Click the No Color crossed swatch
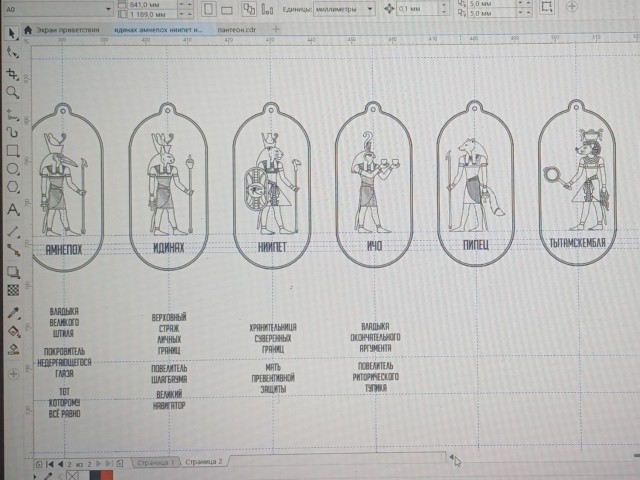The height and width of the screenshot is (480, 640). [73, 476]
